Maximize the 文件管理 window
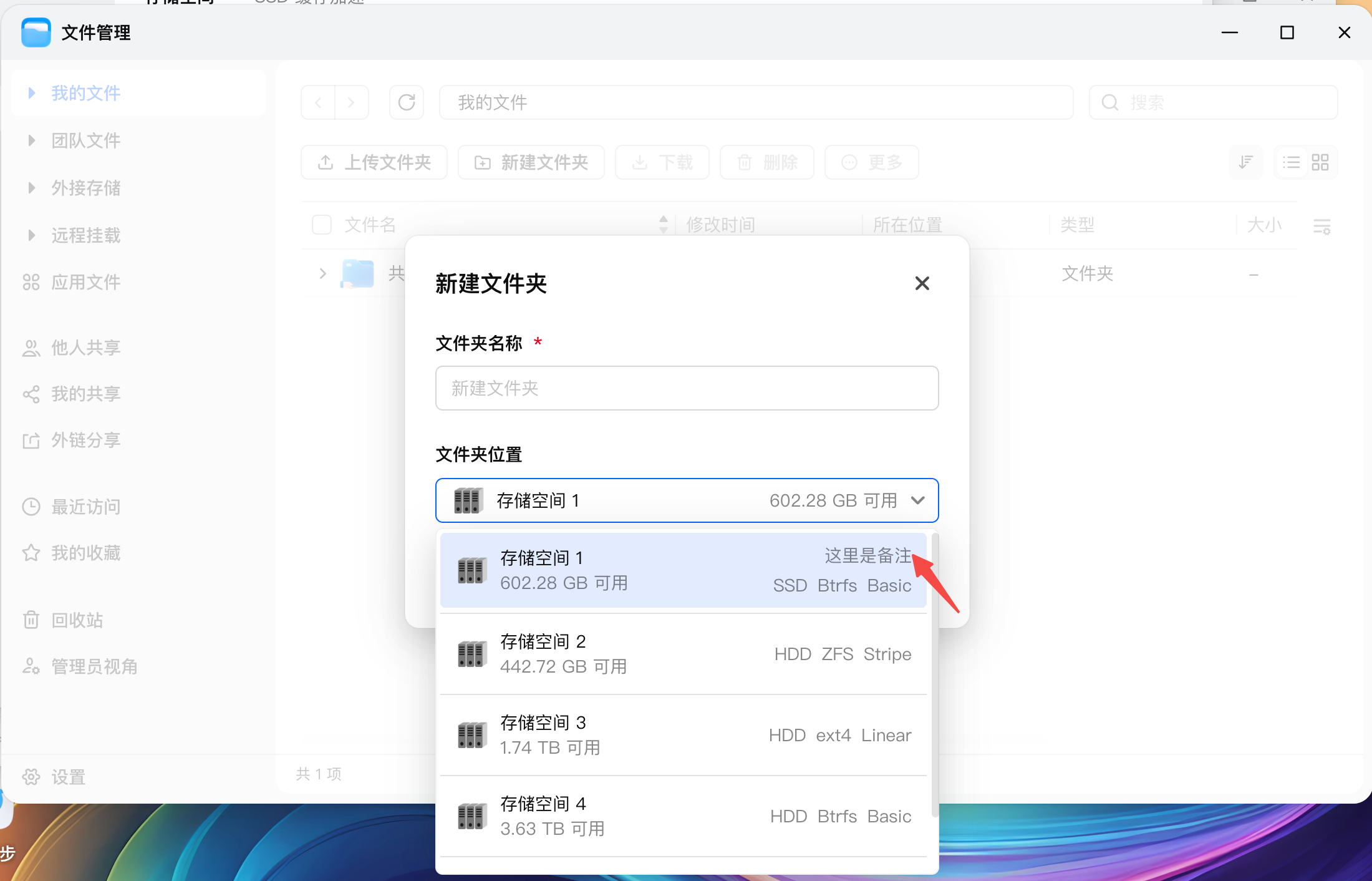 1287,32
